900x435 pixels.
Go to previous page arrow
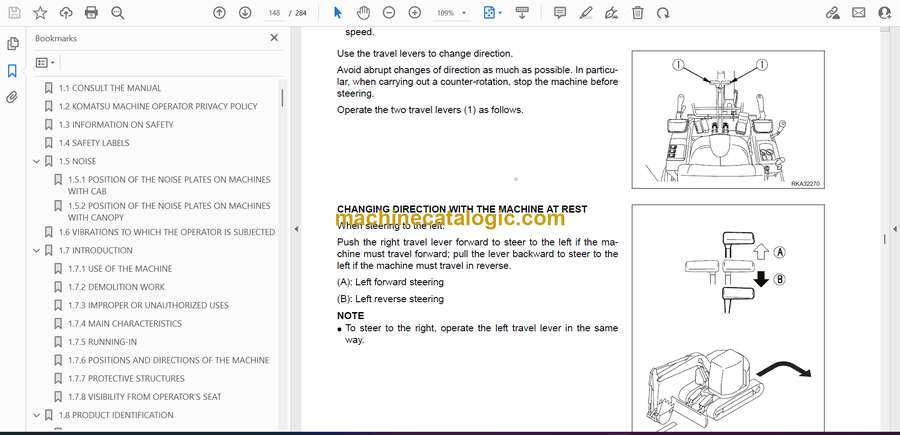coord(219,13)
